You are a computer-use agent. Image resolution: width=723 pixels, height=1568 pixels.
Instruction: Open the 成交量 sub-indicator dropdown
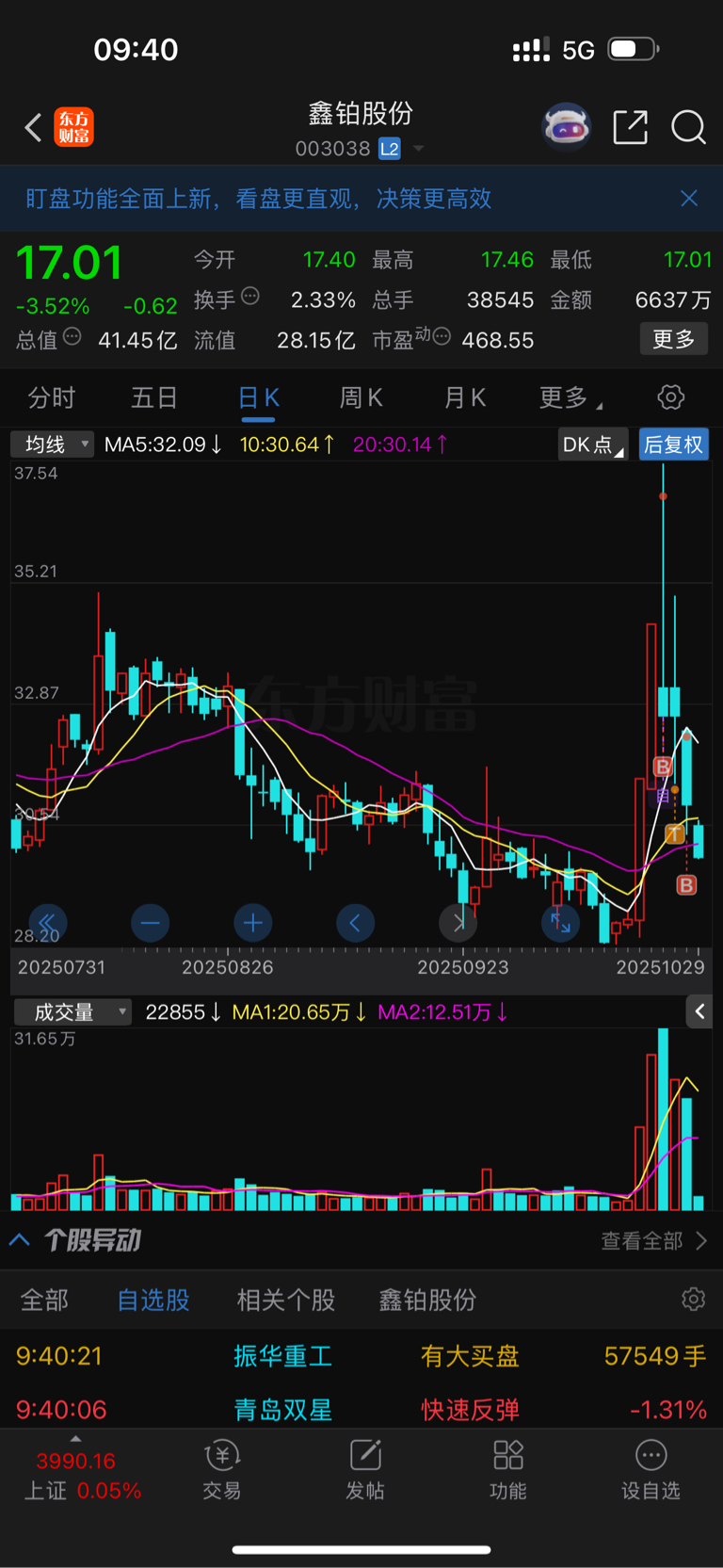click(72, 1012)
